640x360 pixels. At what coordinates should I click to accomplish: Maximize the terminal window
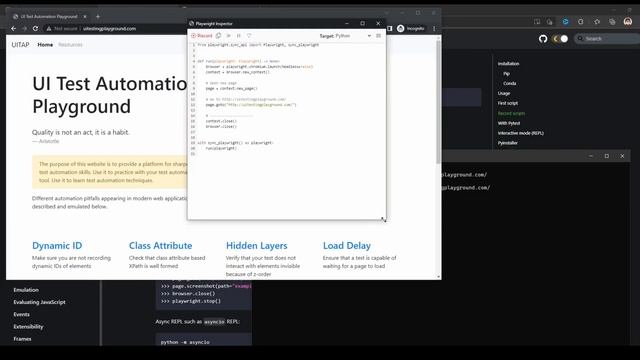coord(607,156)
